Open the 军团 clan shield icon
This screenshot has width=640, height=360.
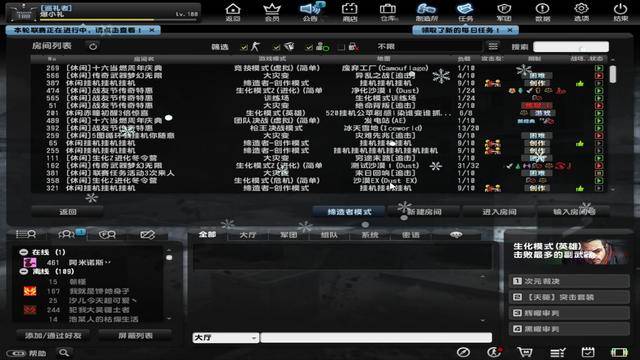click(504, 11)
